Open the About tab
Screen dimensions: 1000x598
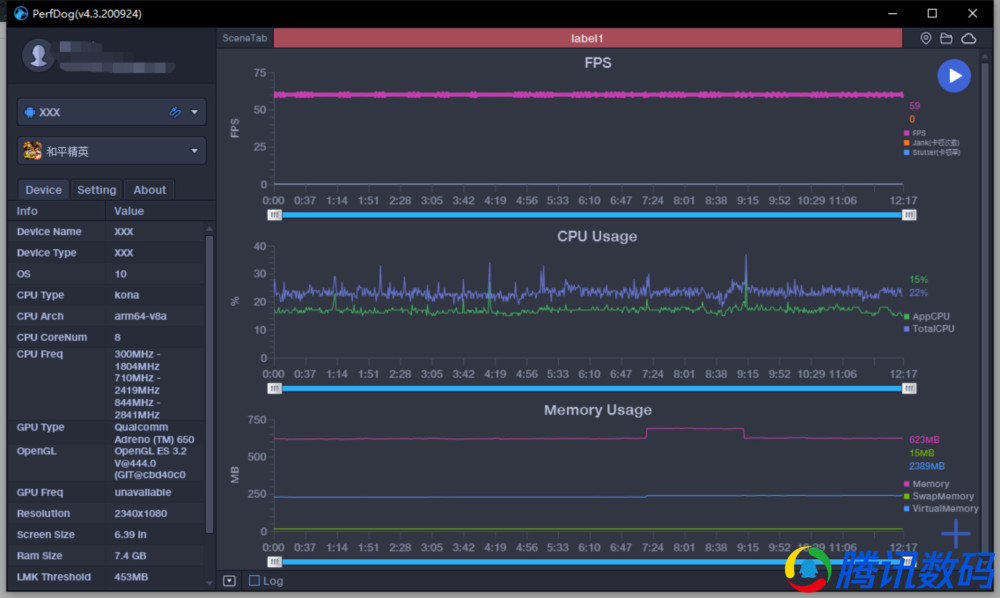[149, 190]
